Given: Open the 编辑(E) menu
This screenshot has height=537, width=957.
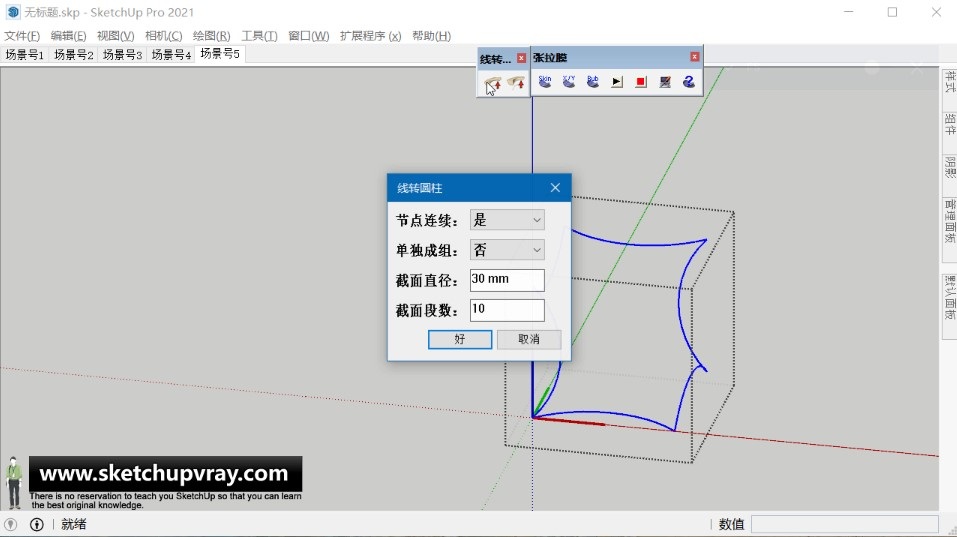Looking at the screenshot, I should pyautogui.click(x=68, y=36).
